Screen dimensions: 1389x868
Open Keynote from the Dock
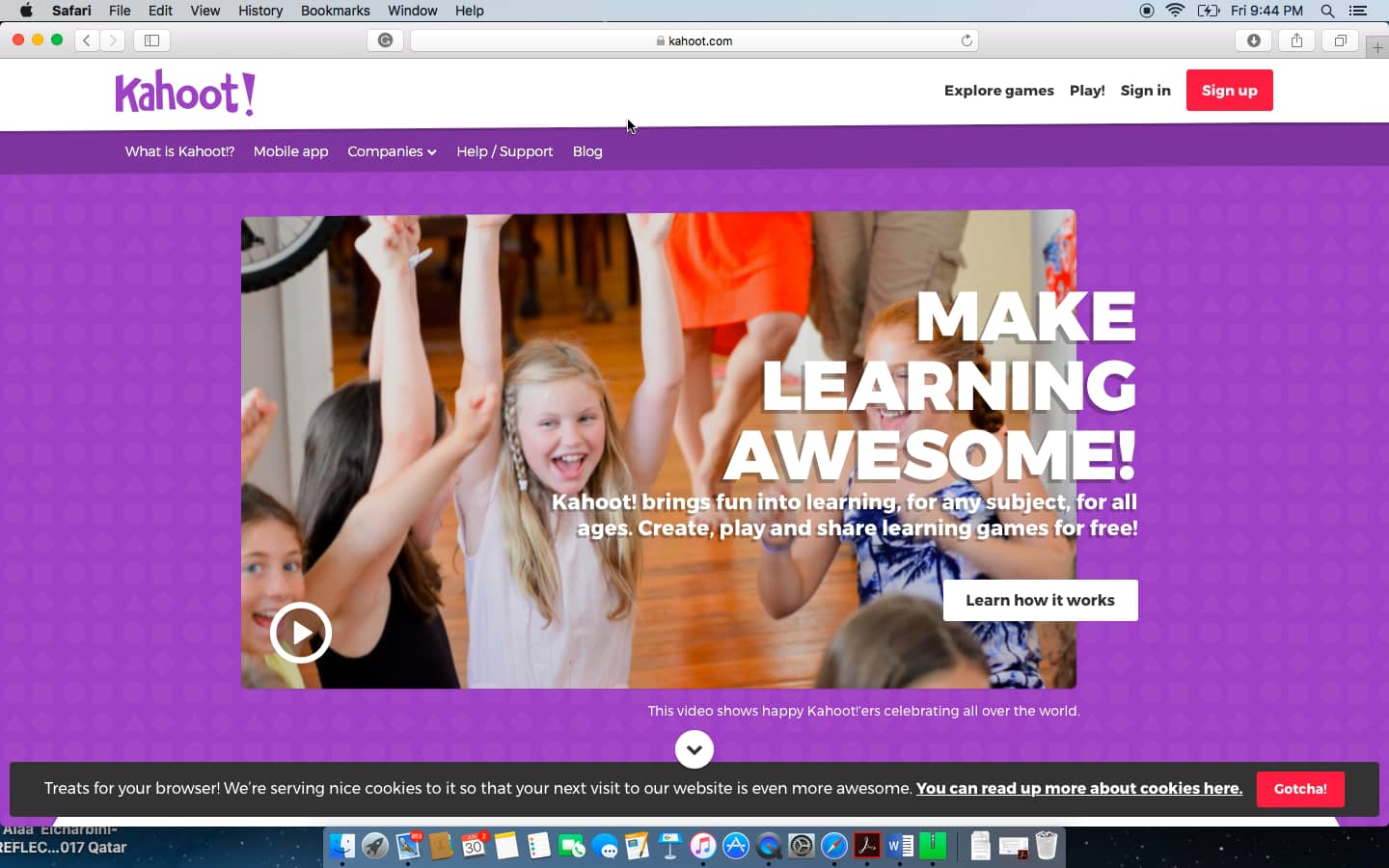click(x=670, y=846)
